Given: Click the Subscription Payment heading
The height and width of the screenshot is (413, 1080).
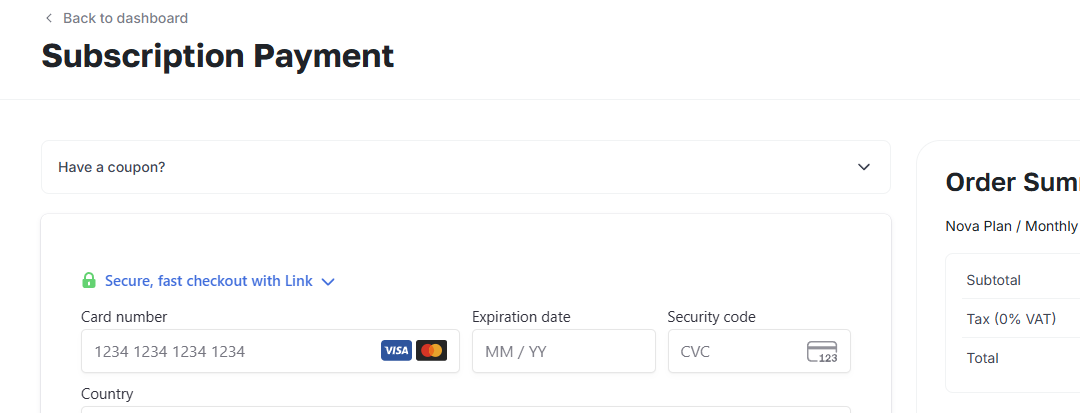Looking at the screenshot, I should click(x=218, y=56).
